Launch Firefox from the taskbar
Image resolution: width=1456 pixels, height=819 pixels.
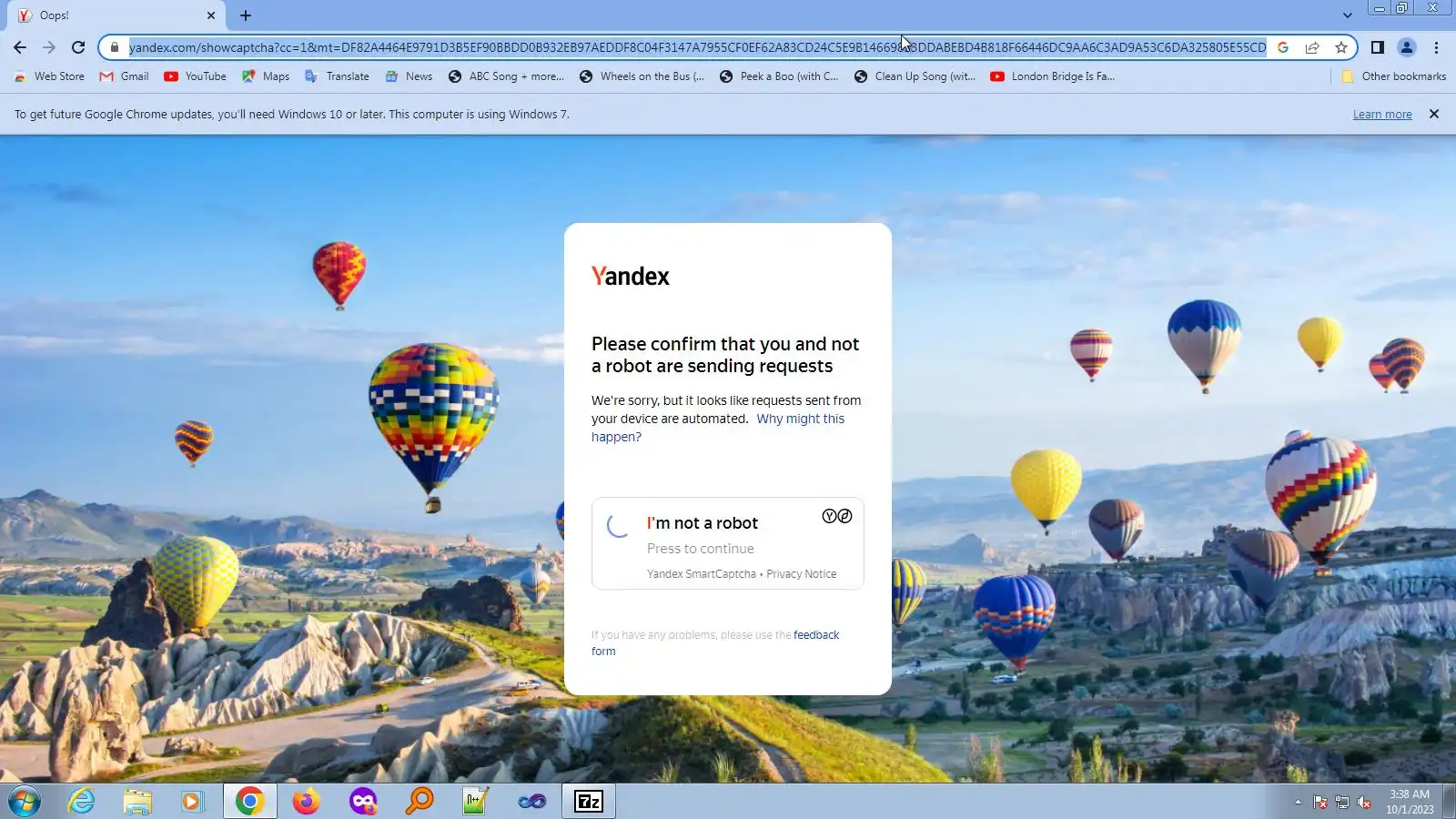coord(307,802)
